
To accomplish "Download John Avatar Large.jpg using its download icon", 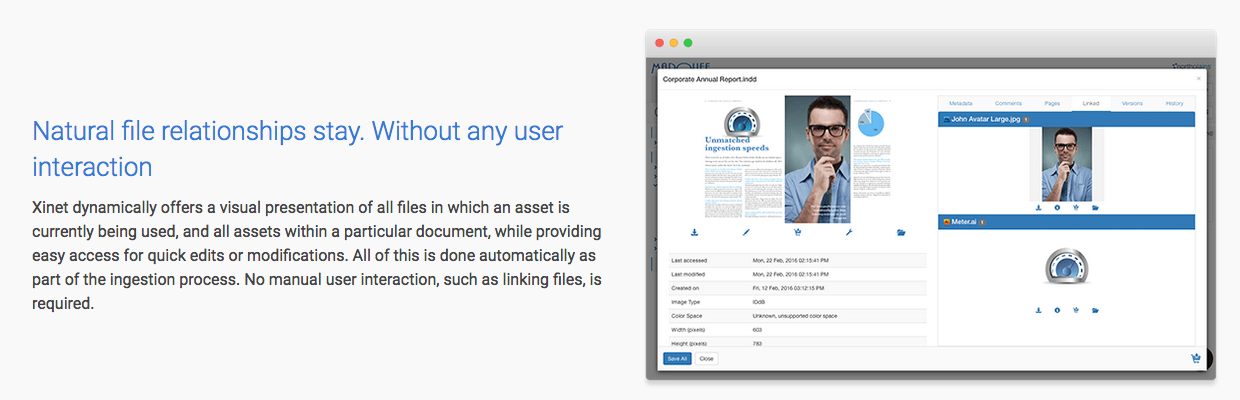I will click(x=1038, y=208).
